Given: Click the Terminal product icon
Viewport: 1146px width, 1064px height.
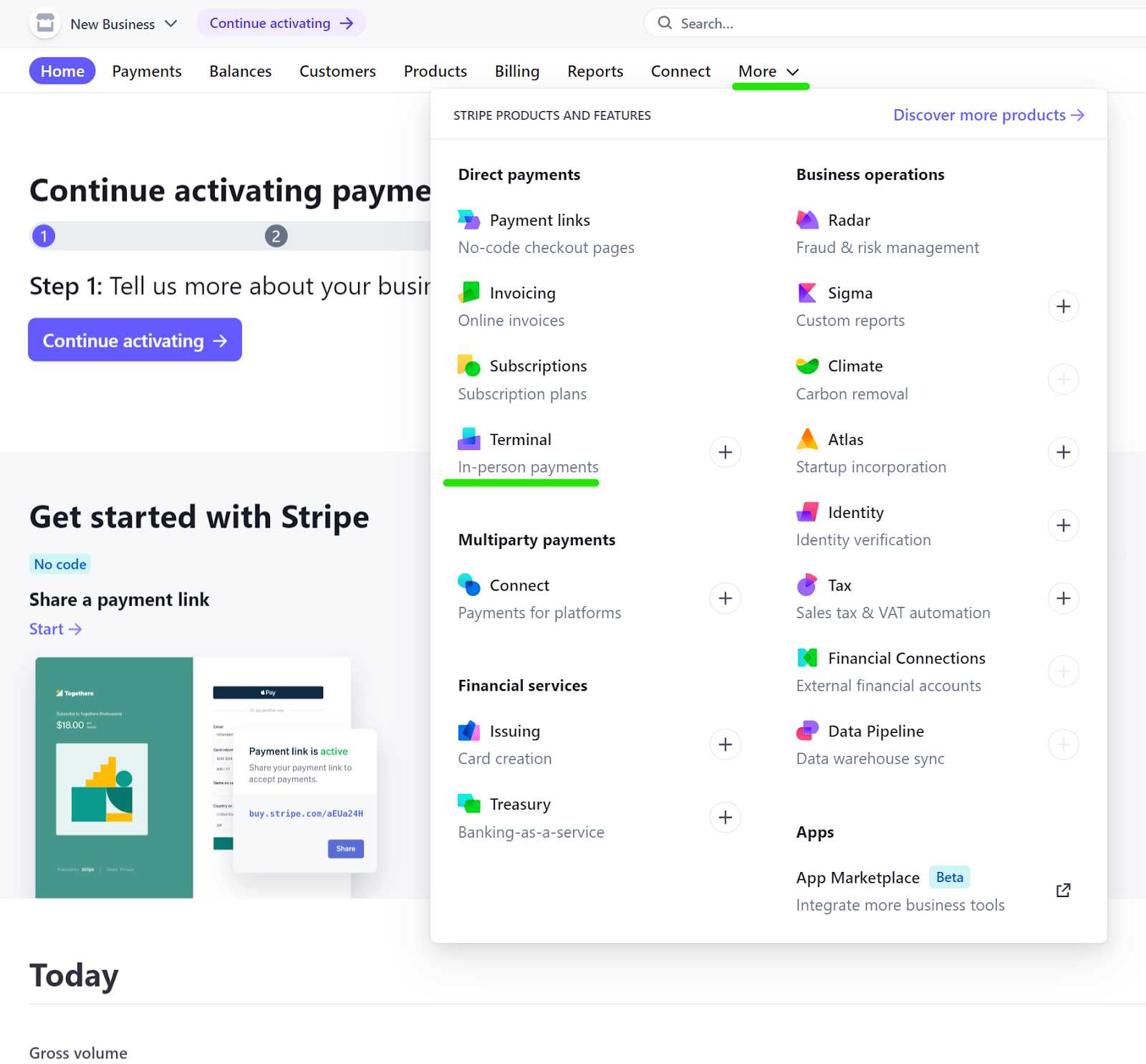Looking at the screenshot, I should coord(468,438).
